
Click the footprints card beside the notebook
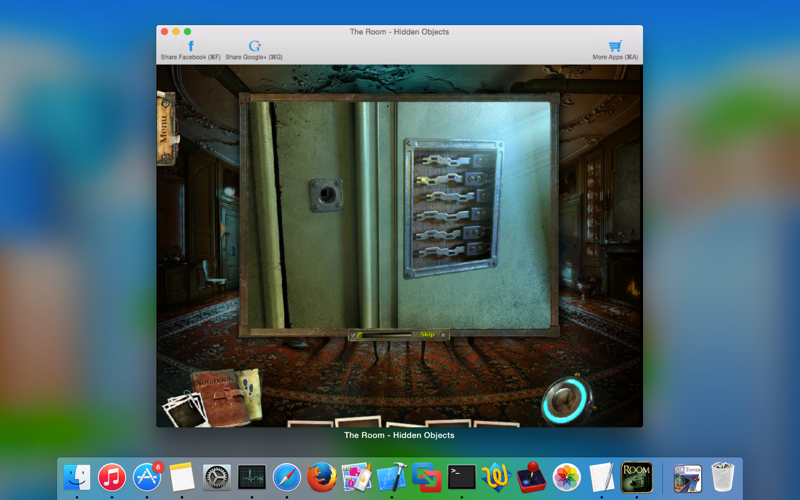click(x=250, y=393)
